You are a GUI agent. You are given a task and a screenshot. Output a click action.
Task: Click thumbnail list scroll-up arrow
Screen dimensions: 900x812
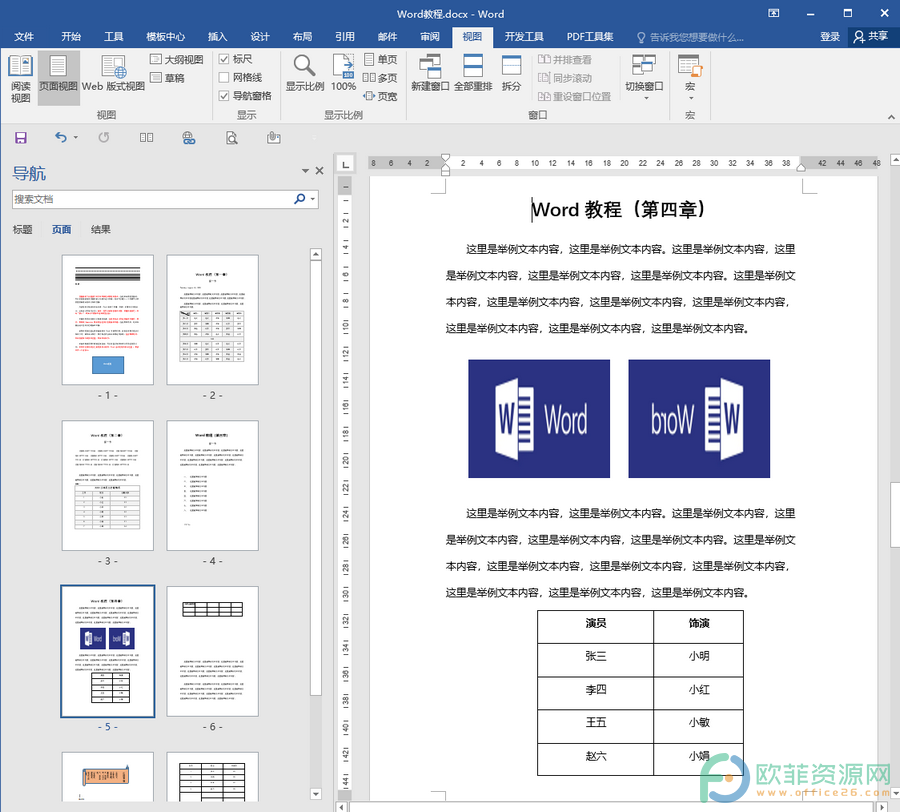316,254
